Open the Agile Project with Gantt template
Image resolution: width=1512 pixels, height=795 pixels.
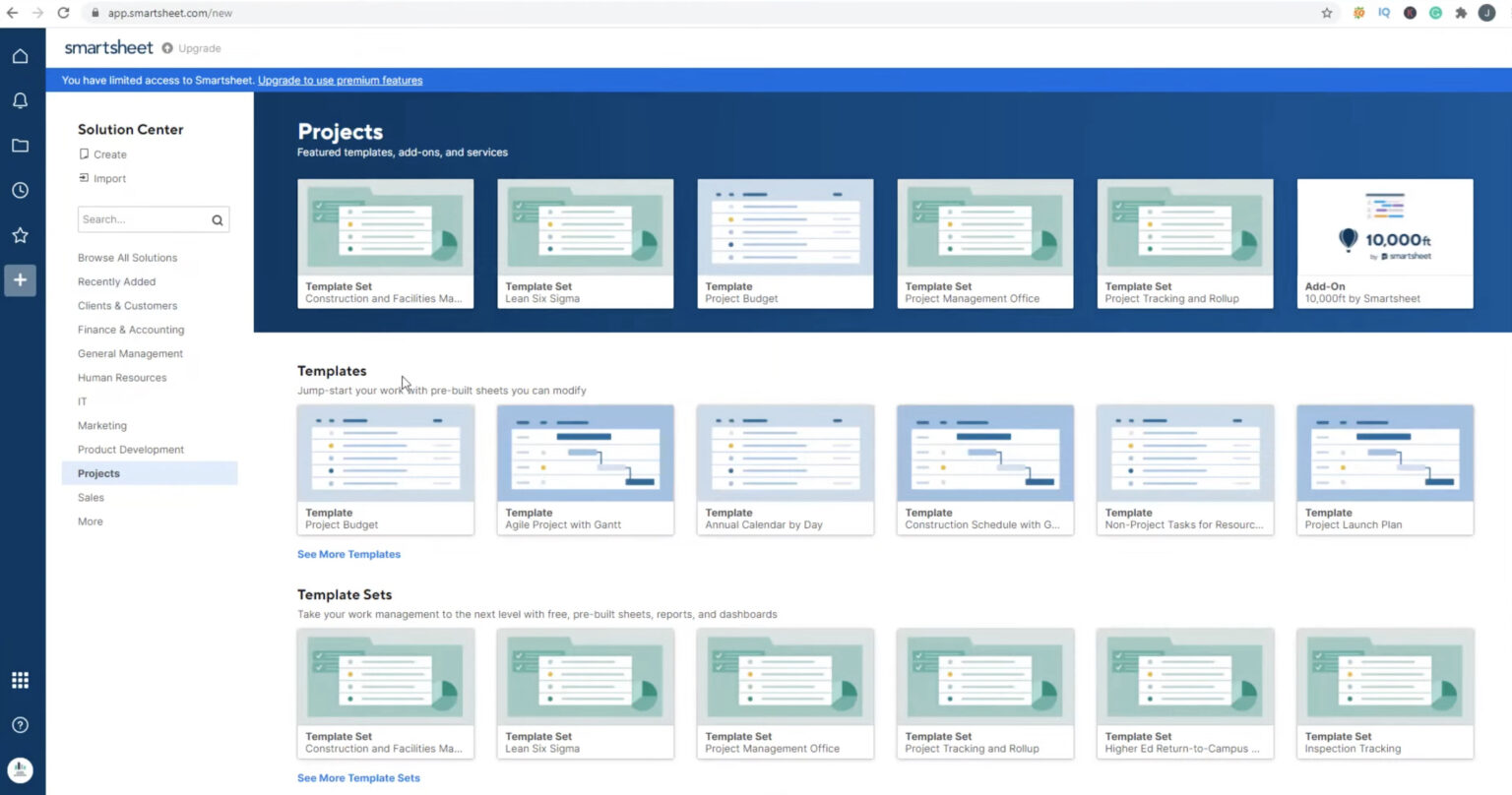[x=585, y=469]
